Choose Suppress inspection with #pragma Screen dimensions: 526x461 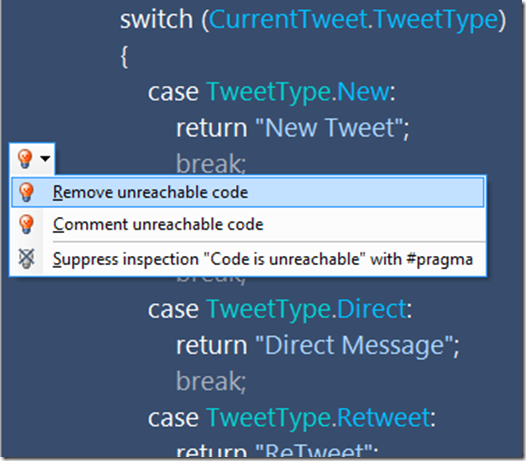(248, 259)
